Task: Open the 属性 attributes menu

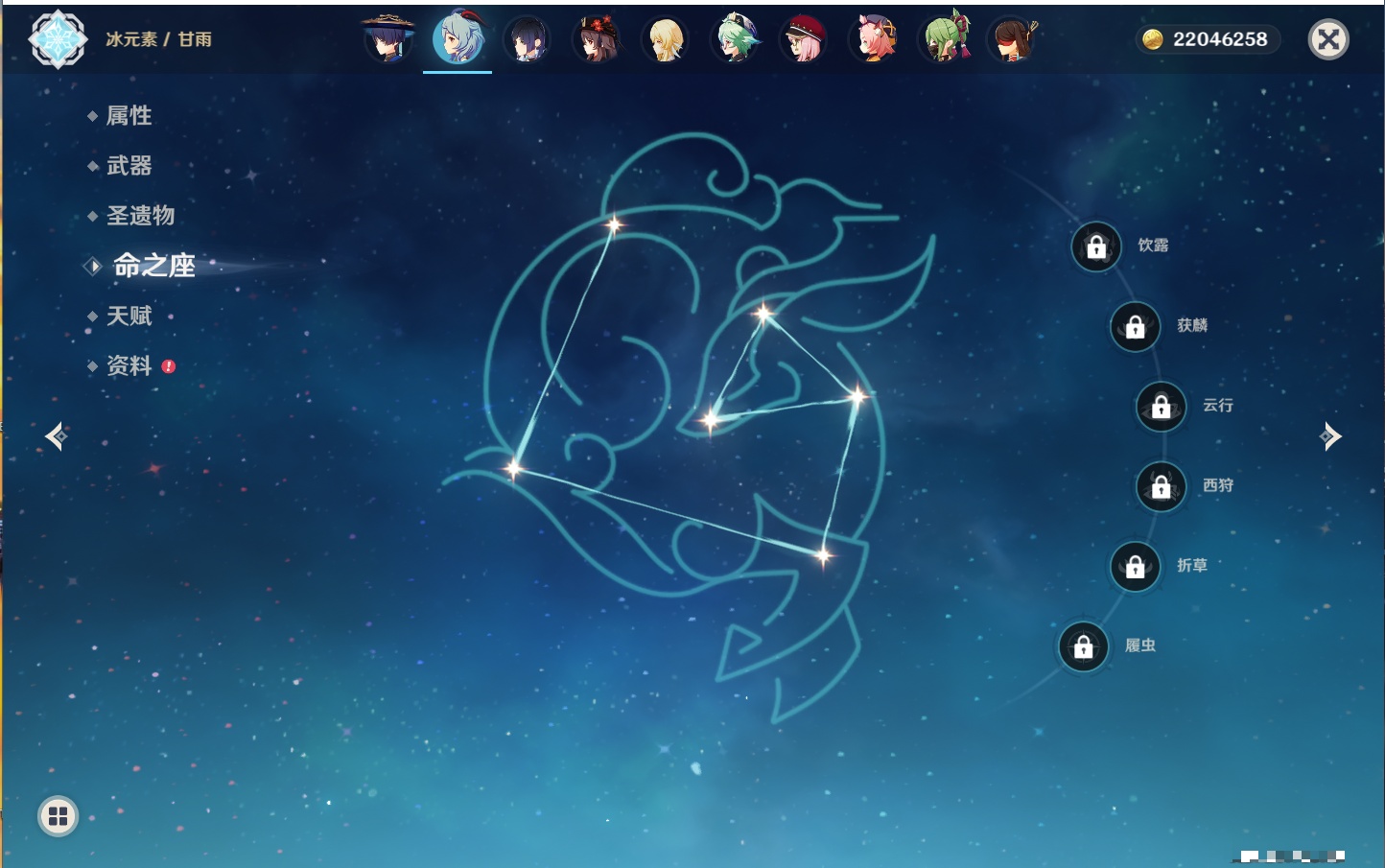Action: pos(129,116)
